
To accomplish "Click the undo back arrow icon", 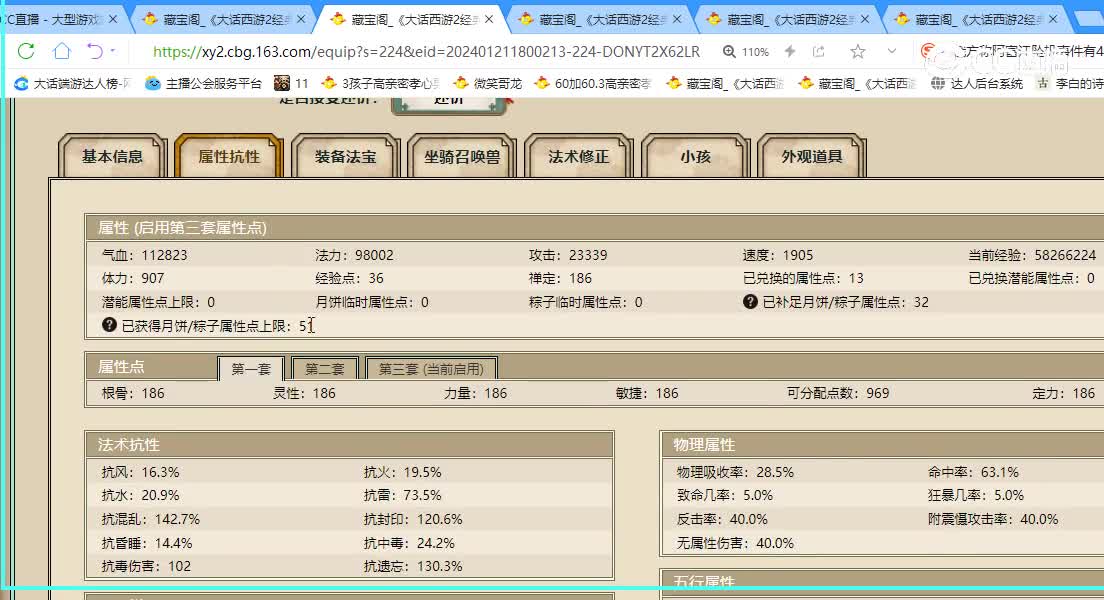I will [x=95, y=51].
